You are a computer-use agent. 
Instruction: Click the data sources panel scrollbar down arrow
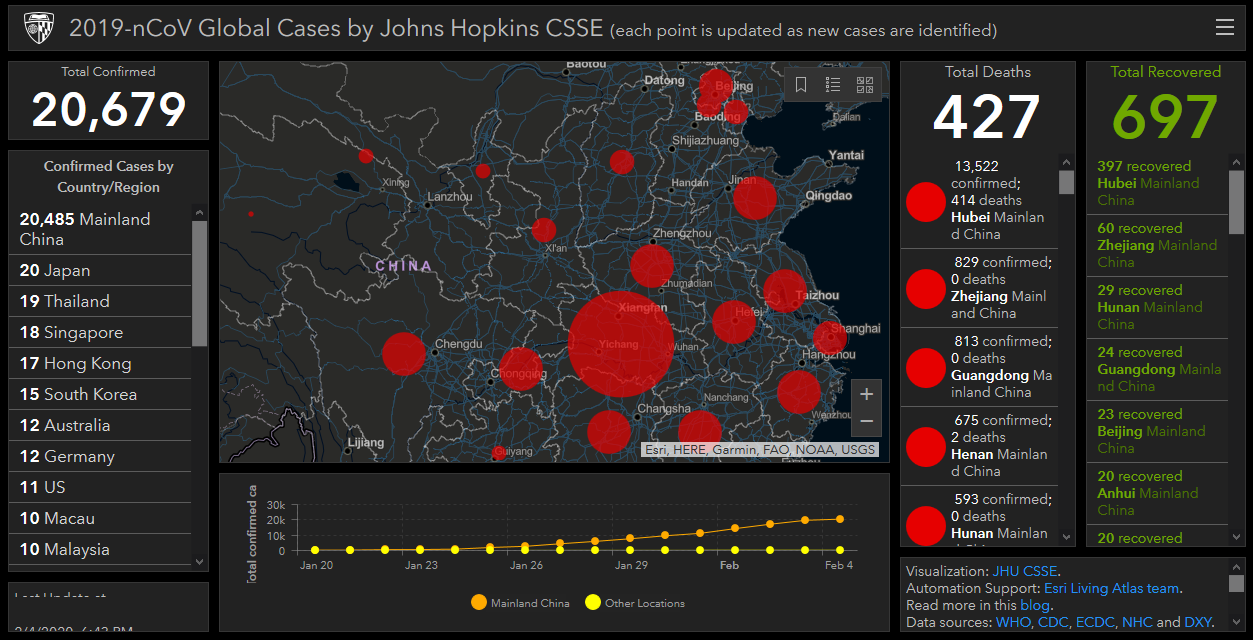(x=1236, y=623)
